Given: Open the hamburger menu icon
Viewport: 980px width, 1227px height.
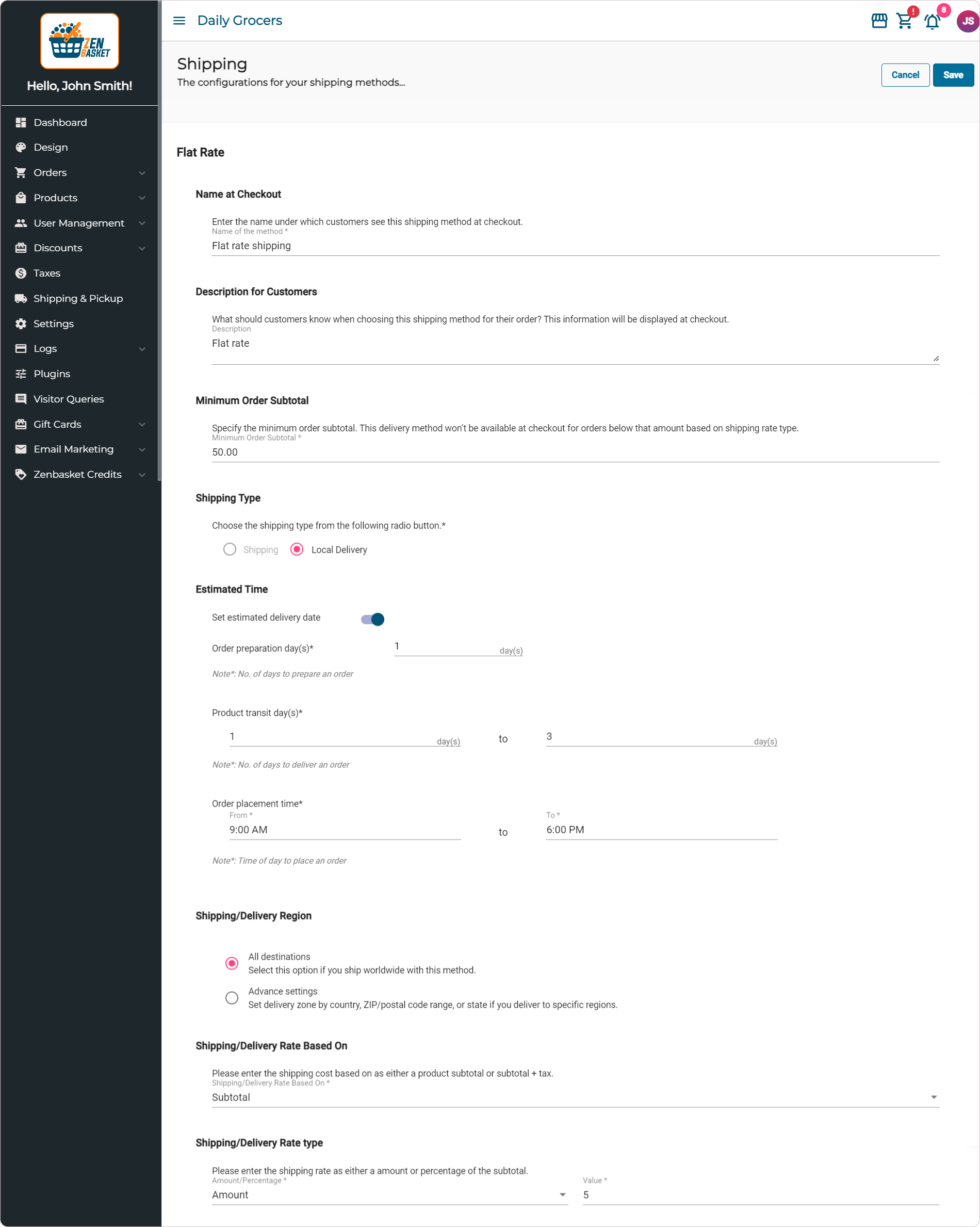Looking at the screenshot, I should (x=179, y=21).
